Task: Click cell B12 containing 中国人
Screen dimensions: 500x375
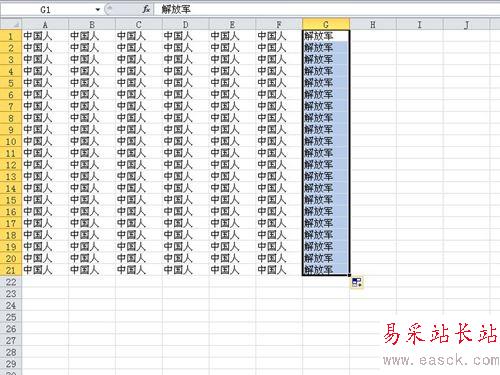Action: [92, 165]
